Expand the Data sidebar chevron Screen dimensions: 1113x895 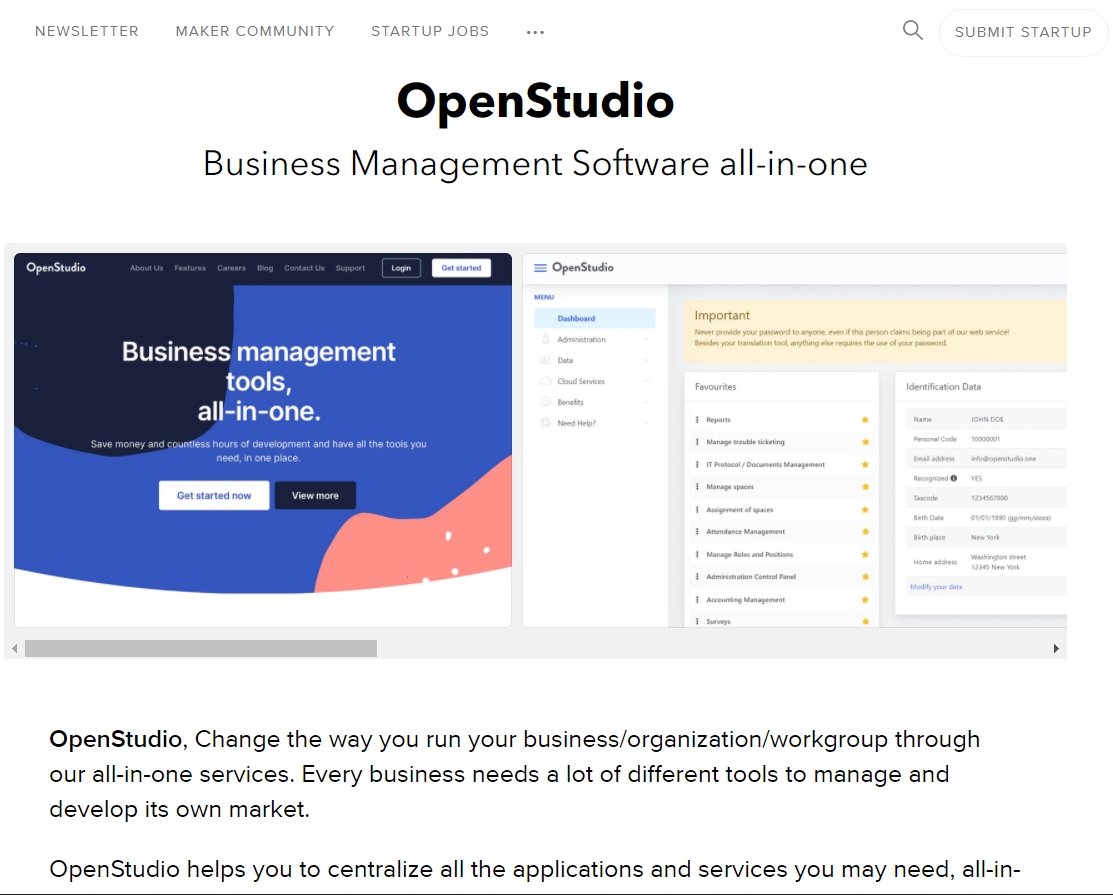[x=647, y=361]
